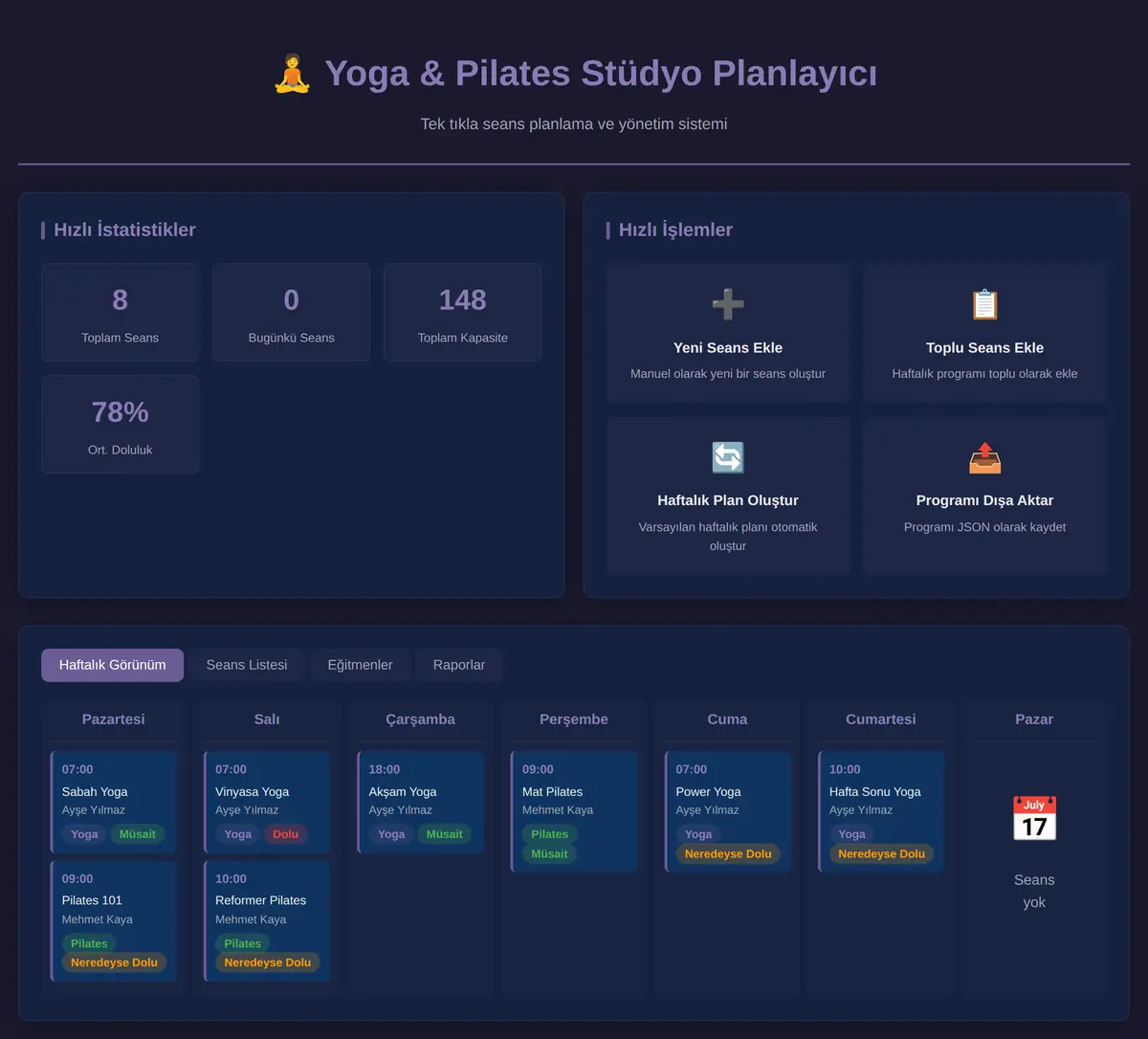
Task: Click the Müsait badge on Akşam Yoga
Action: pyautogui.click(x=444, y=834)
